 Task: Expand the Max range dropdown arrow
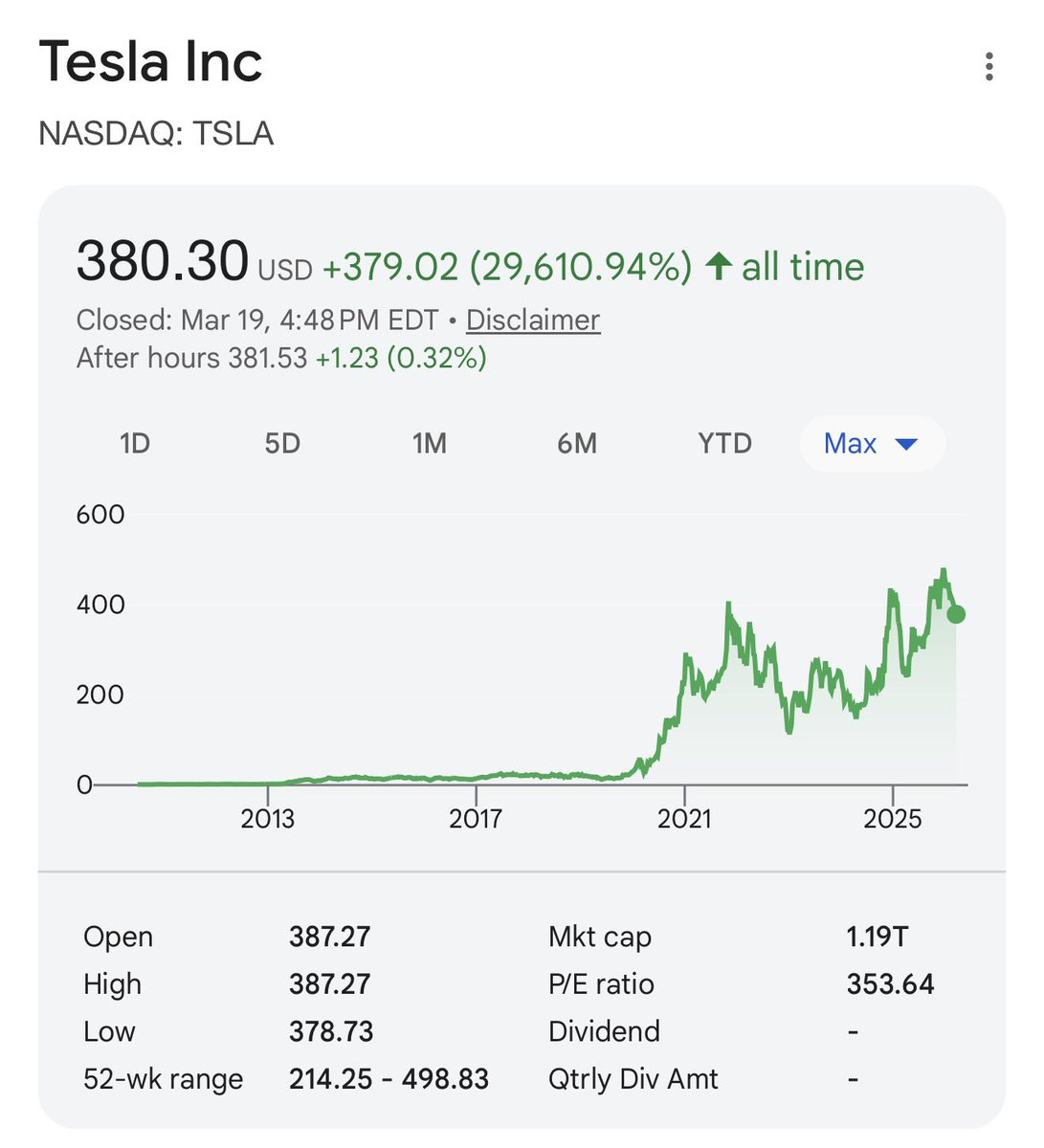click(x=905, y=444)
